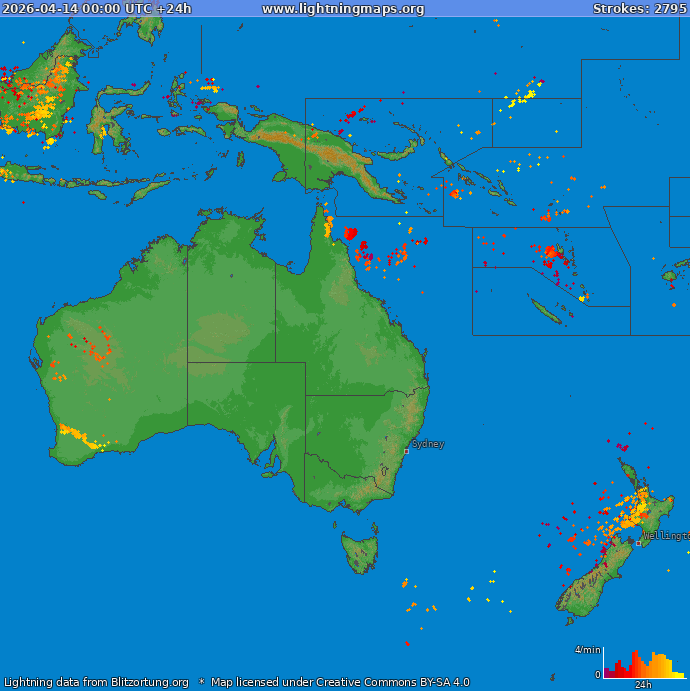Click the large red lightning cluster off Cape York
Image resolution: width=690 pixels, height=691 pixels.
(350, 233)
